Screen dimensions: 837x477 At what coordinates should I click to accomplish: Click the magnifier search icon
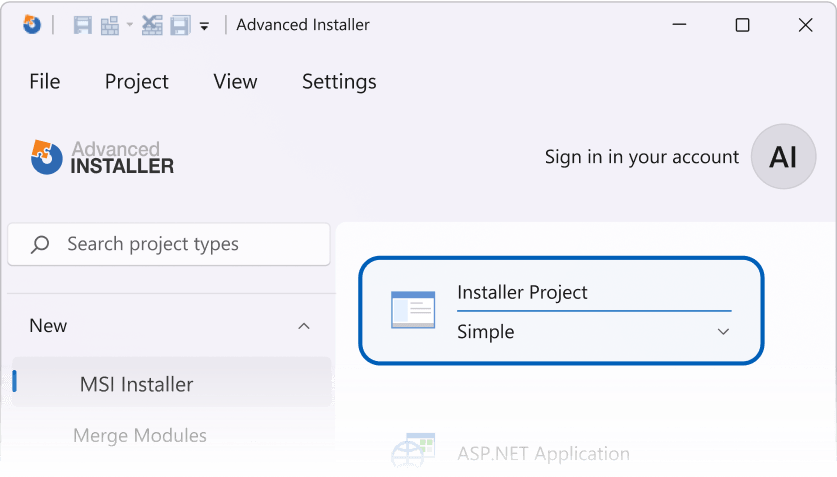point(40,244)
